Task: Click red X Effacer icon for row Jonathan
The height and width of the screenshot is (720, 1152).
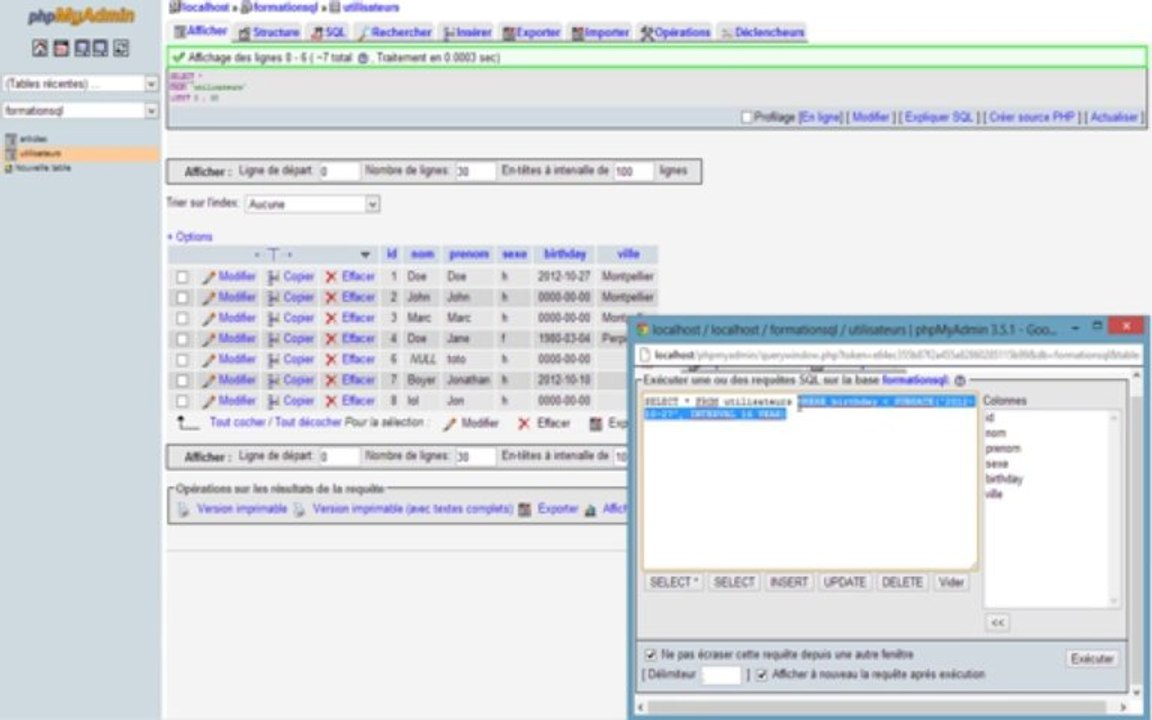Action: tap(331, 380)
